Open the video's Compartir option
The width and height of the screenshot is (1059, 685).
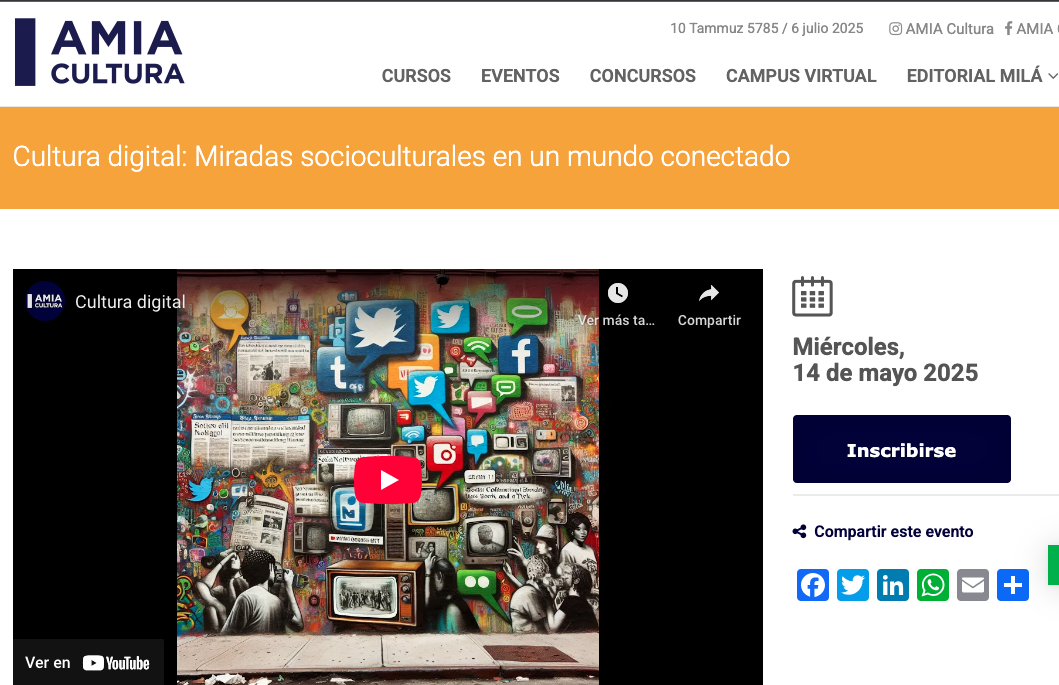[x=708, y=300]
